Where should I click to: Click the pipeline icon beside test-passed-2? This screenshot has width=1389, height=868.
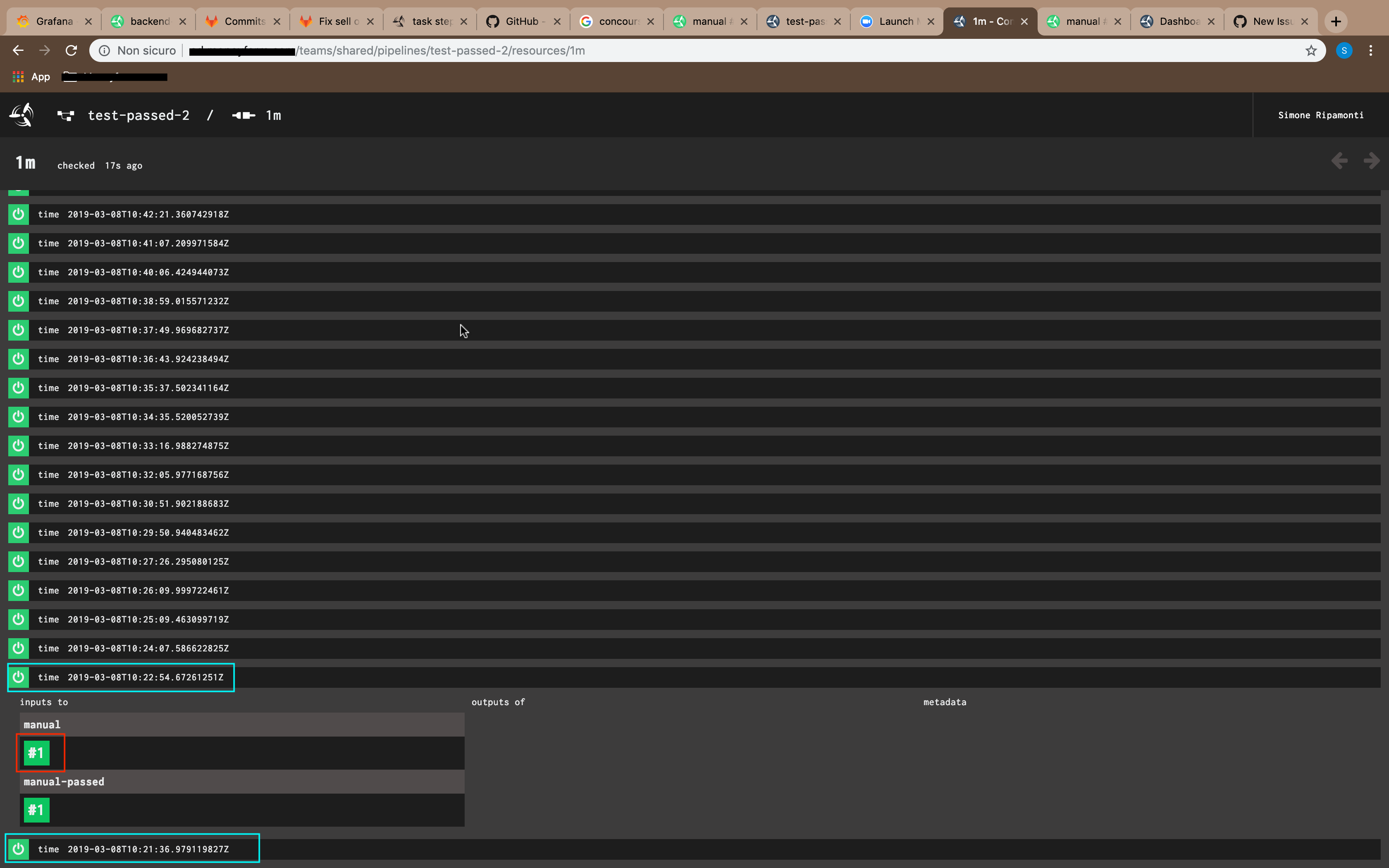65,115
